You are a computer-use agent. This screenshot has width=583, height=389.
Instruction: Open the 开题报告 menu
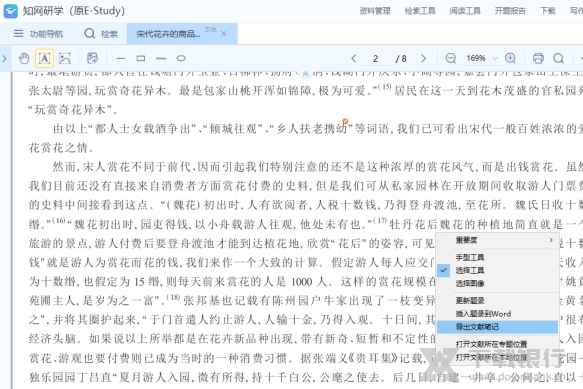[510, 11]
